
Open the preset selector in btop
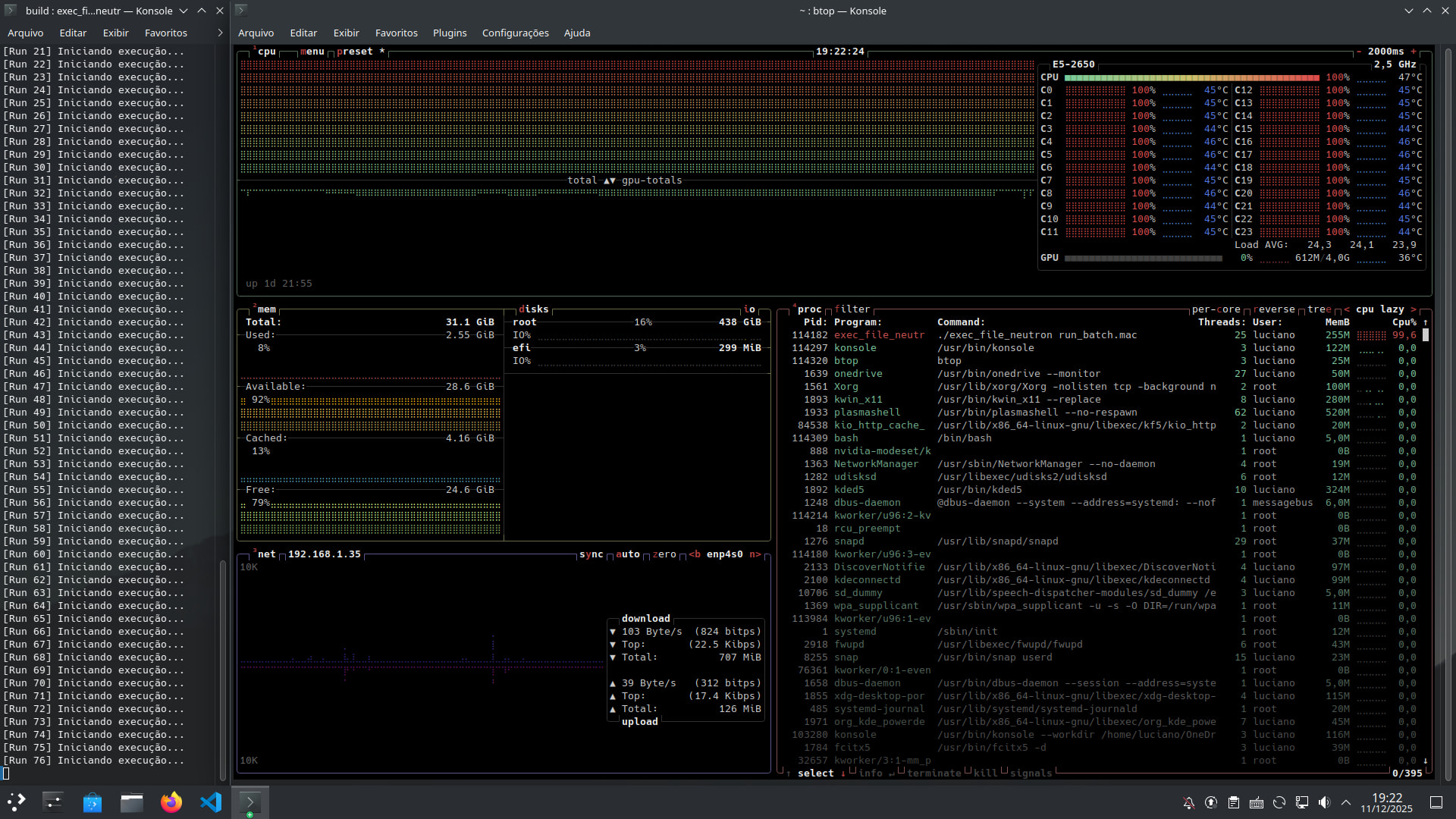click(x=355, y=52)
